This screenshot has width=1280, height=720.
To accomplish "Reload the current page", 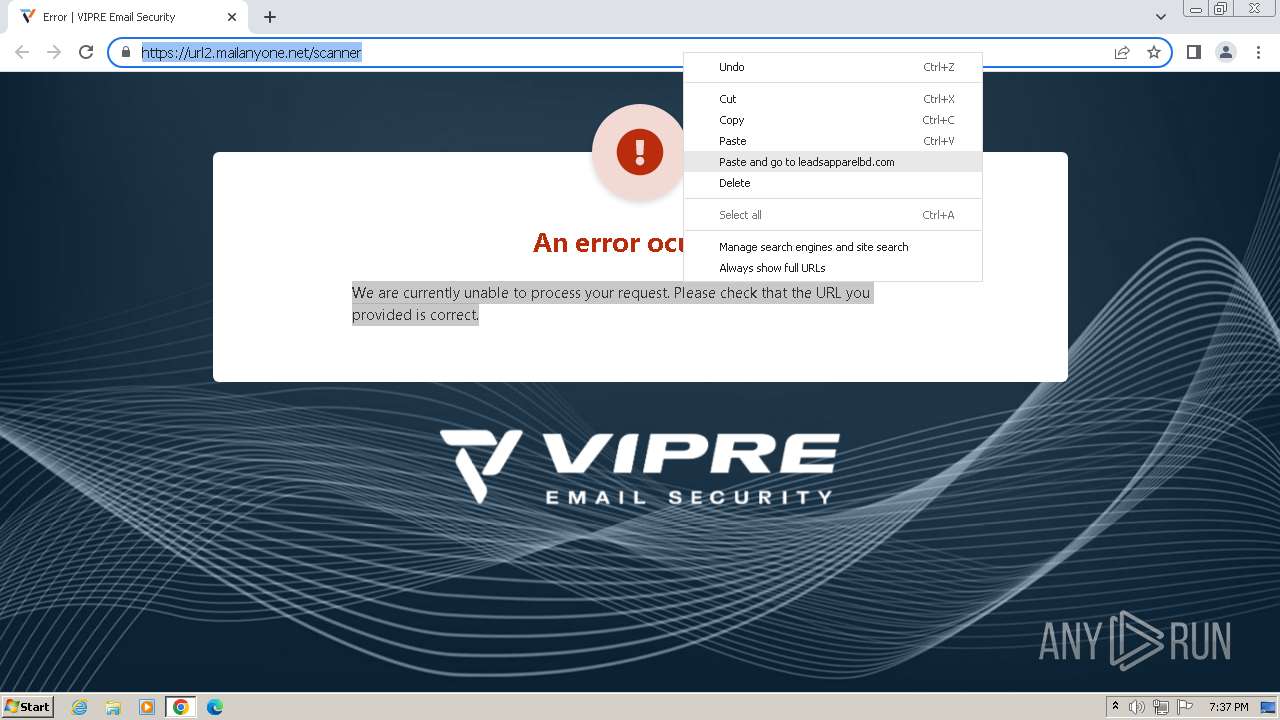I will 86,52.
